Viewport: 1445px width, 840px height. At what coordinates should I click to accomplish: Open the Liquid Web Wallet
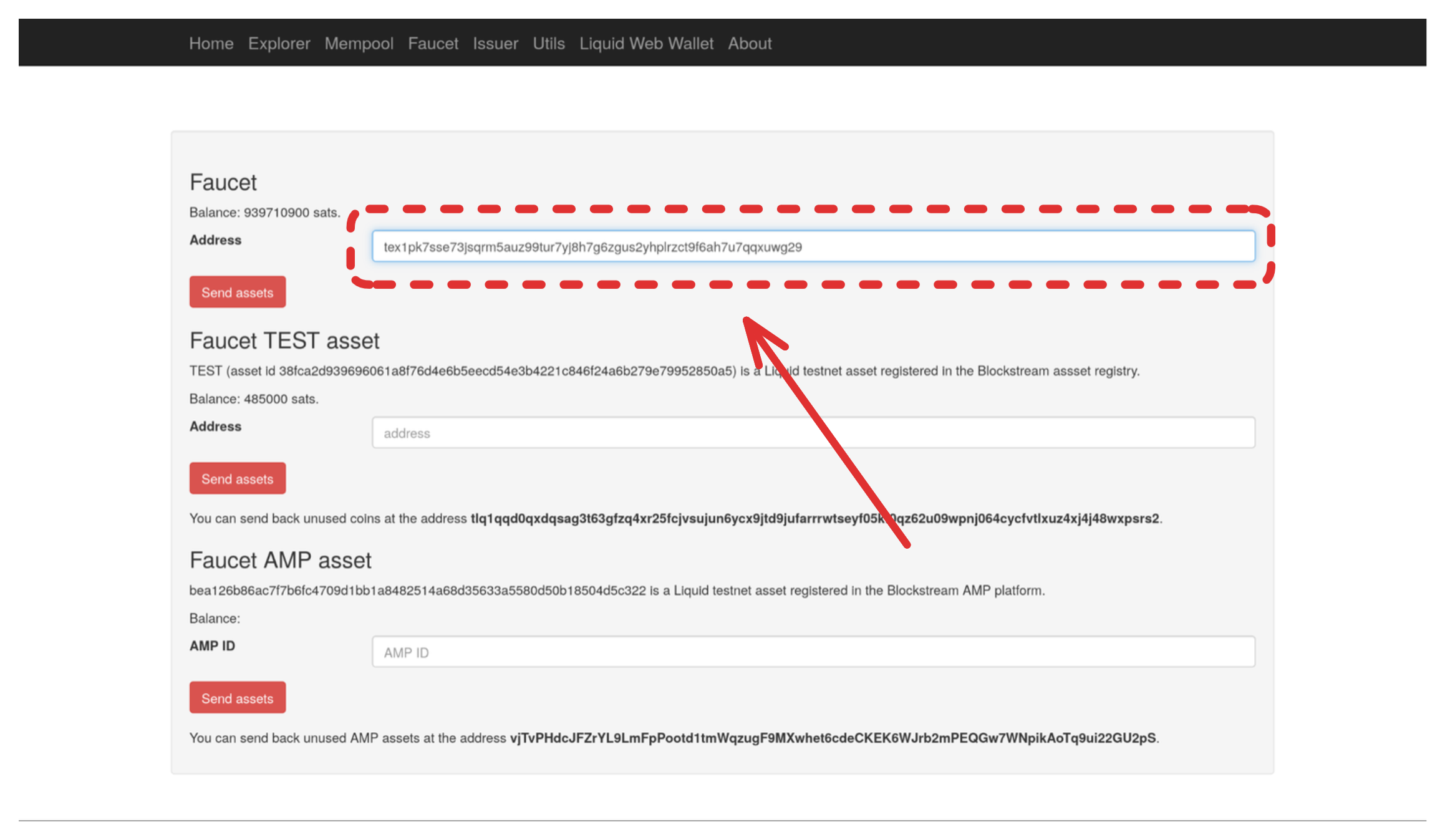tap(646, 43)
